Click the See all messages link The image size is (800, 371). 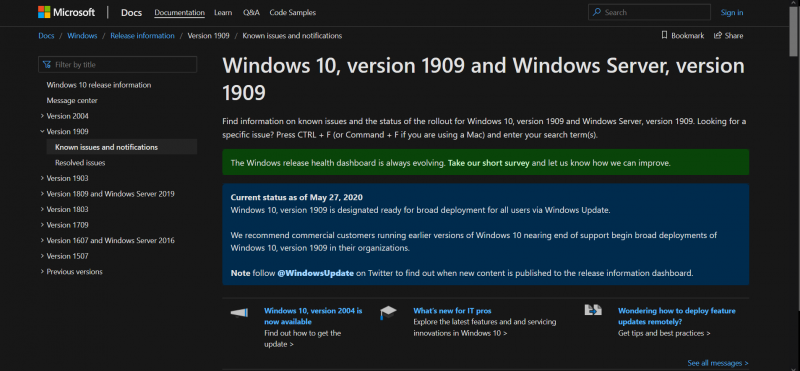[718, 363]
